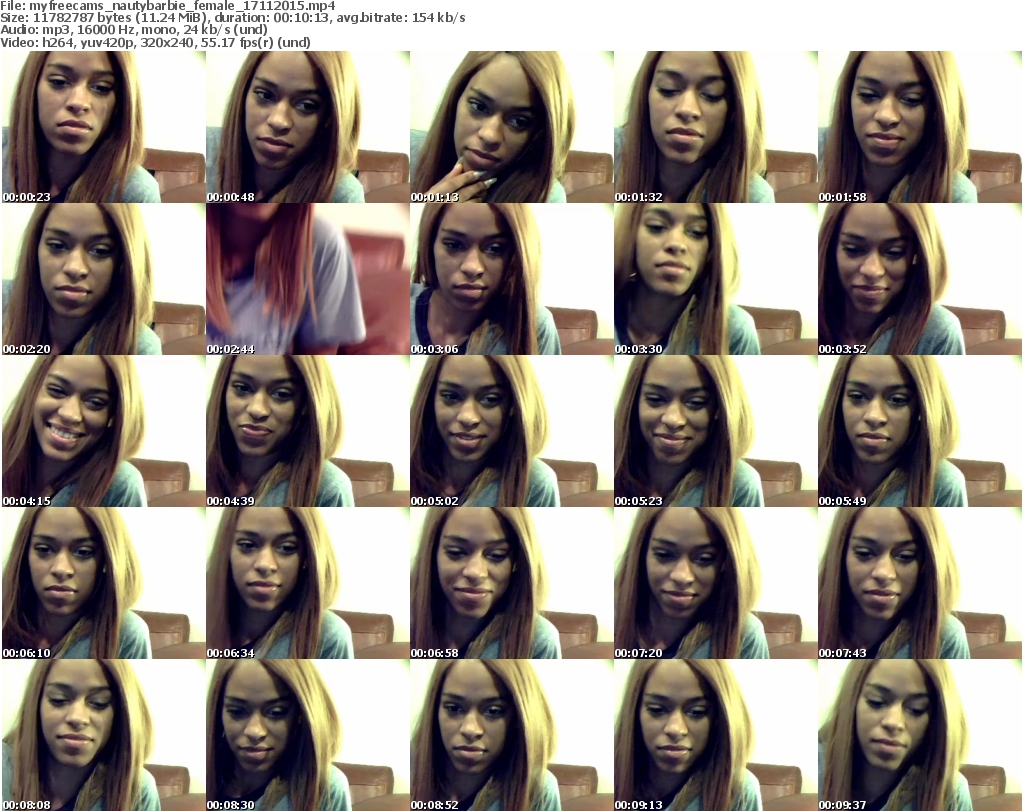
Task: Open the frame timestamped 00:01:32
Action: pyautogui.click(x=715, y=127)
